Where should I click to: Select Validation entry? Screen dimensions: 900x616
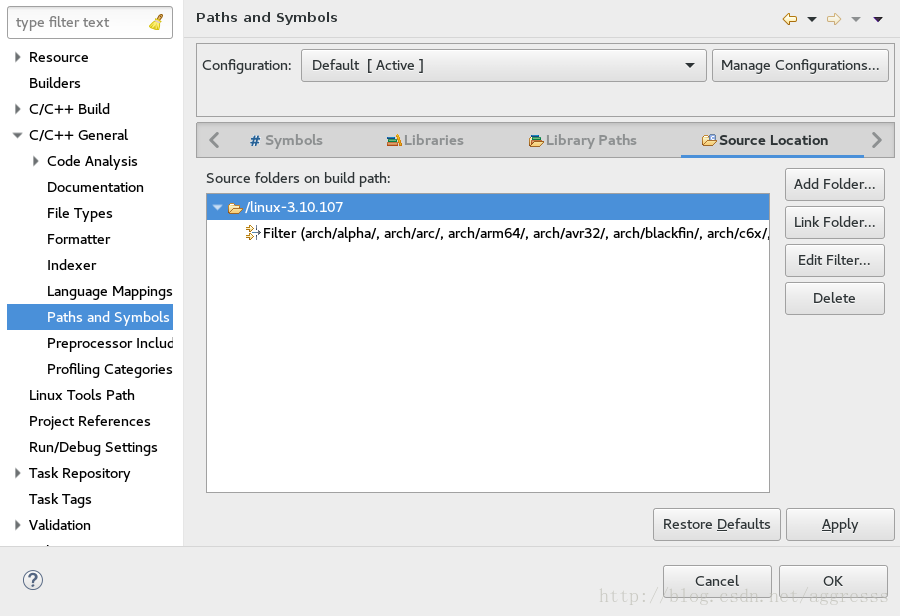point(60,525)
